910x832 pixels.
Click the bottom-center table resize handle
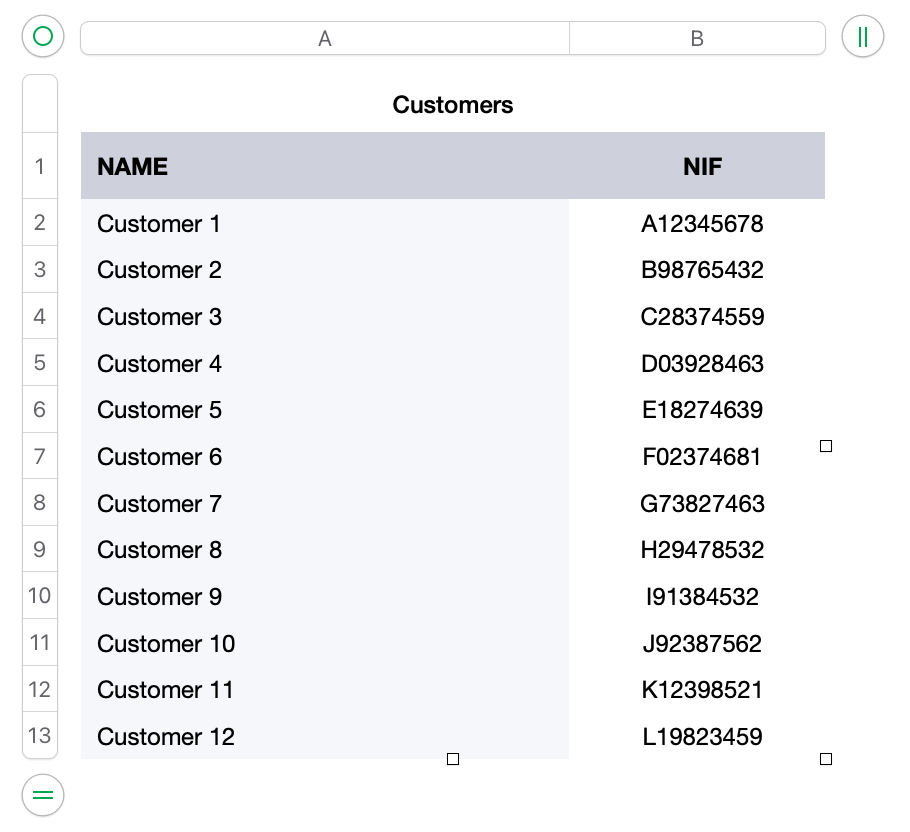point(453,760)
